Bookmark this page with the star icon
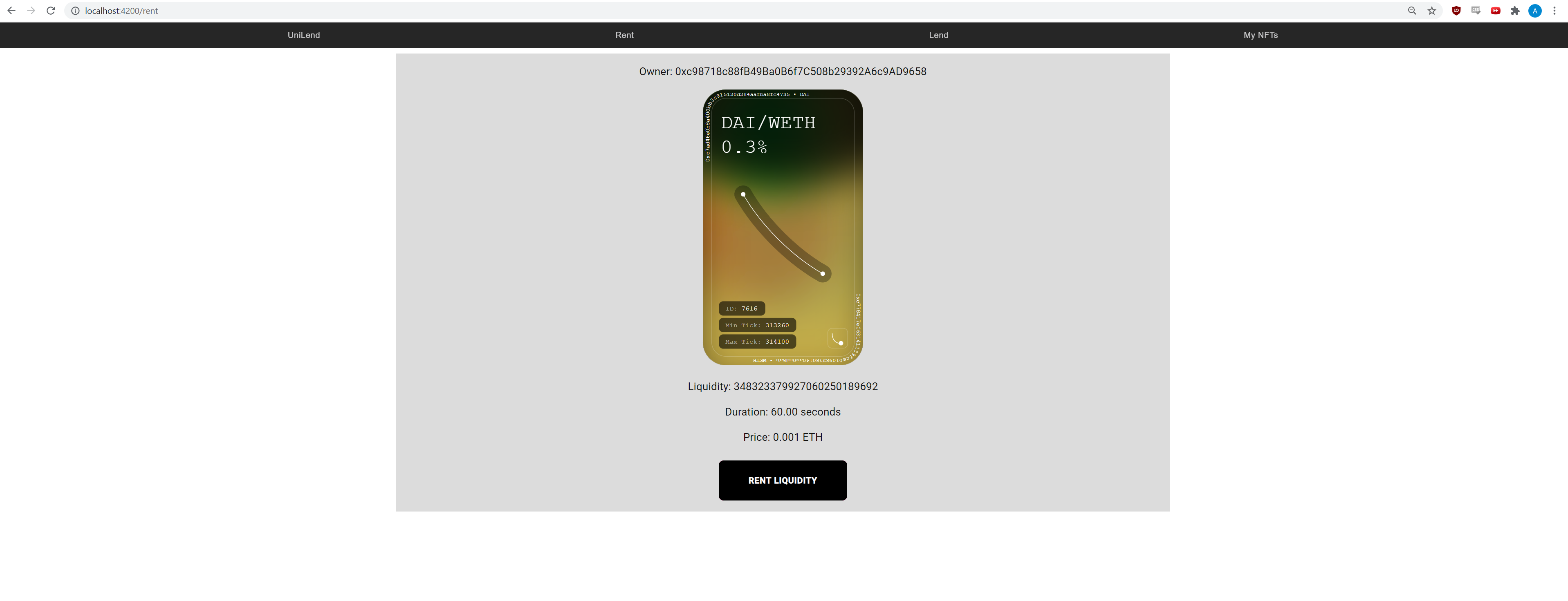Screen dimensions: 1568x601 [x=1432, y=11]
